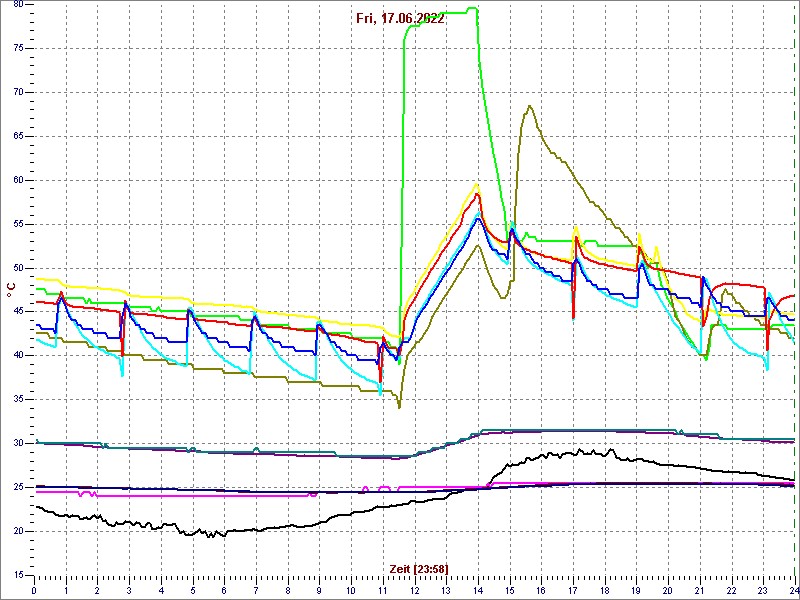The height and width of the screenshot is (600, 800).
Task: Click hour 24 on the time axis
Action: 793,590
